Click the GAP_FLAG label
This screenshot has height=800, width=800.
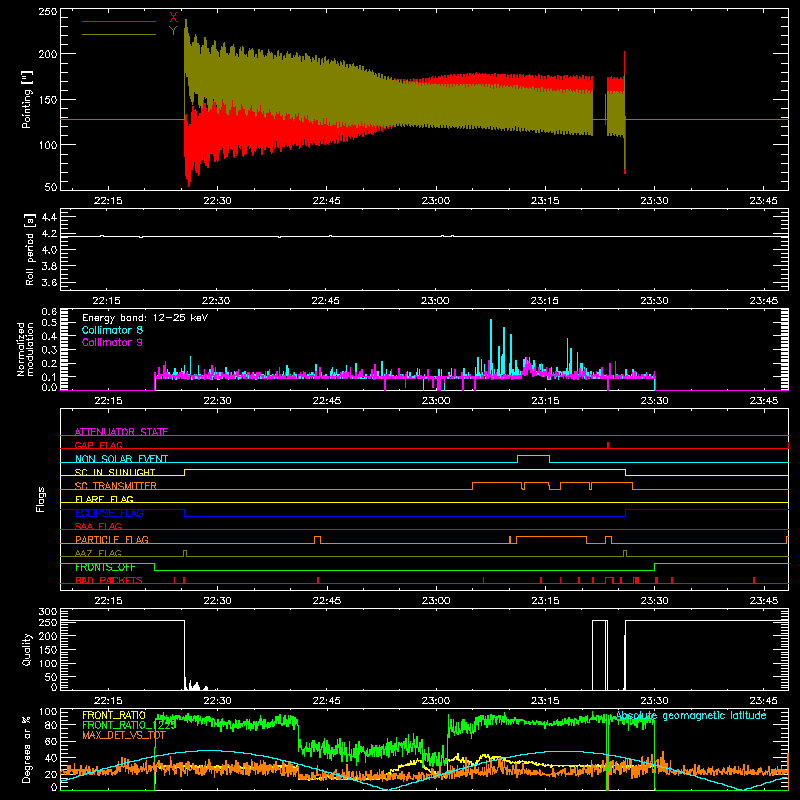pos(98,445)
